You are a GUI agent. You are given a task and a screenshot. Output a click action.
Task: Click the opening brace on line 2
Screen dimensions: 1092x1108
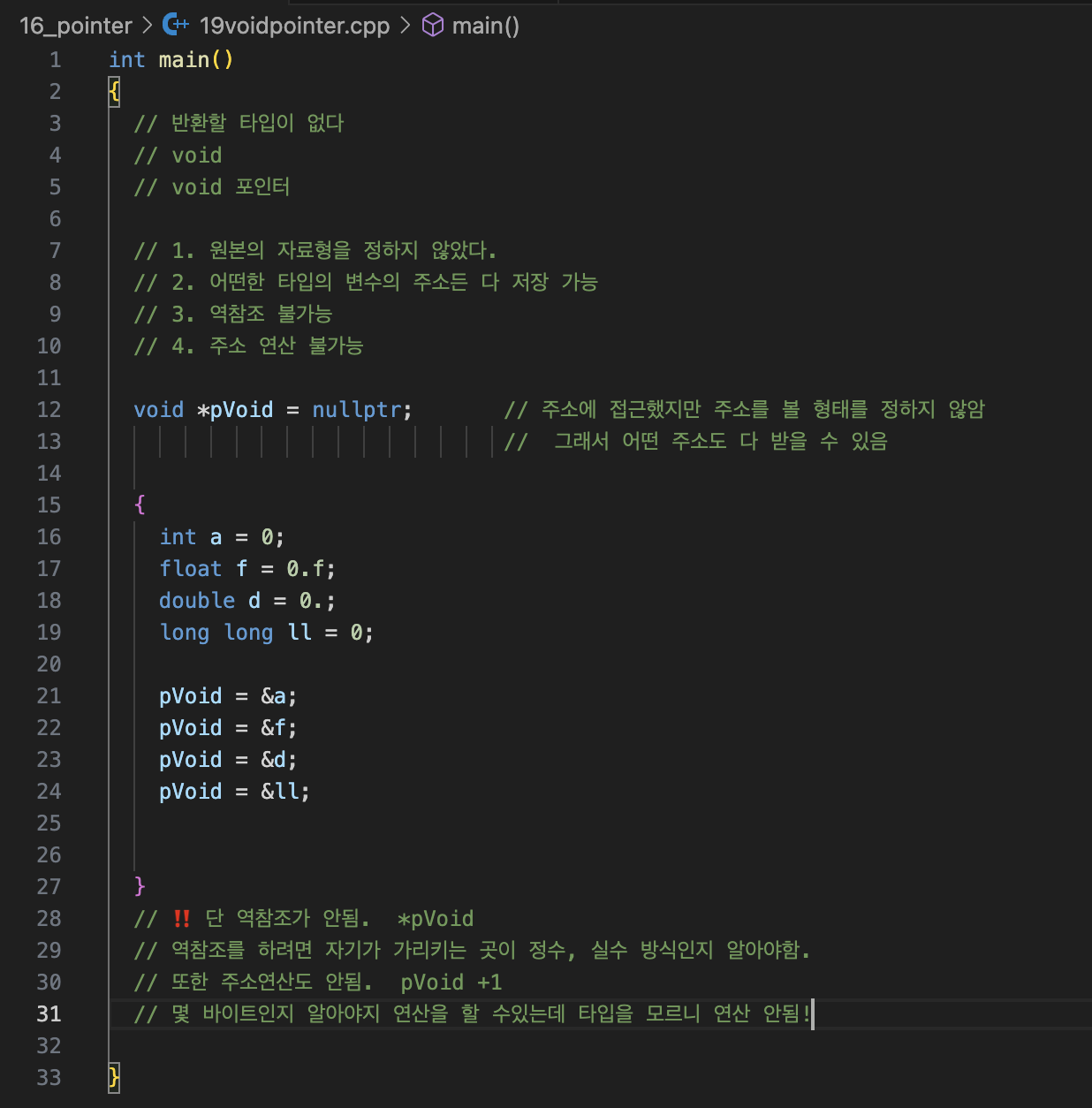tap(114, 91)
